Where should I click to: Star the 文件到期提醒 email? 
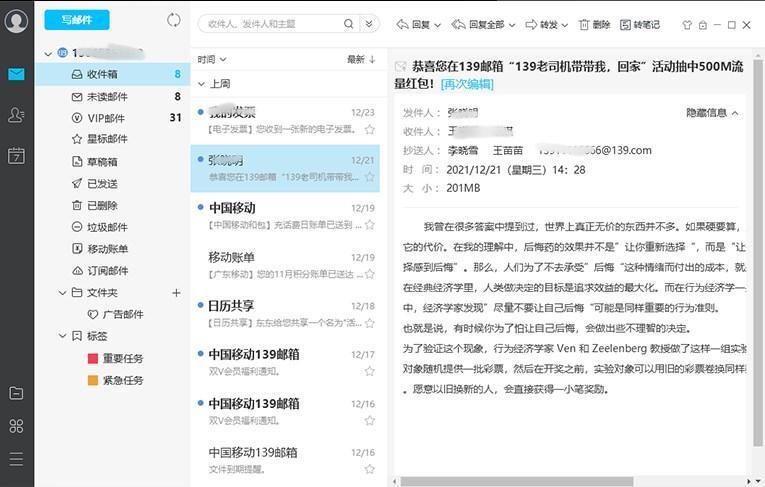370,469
